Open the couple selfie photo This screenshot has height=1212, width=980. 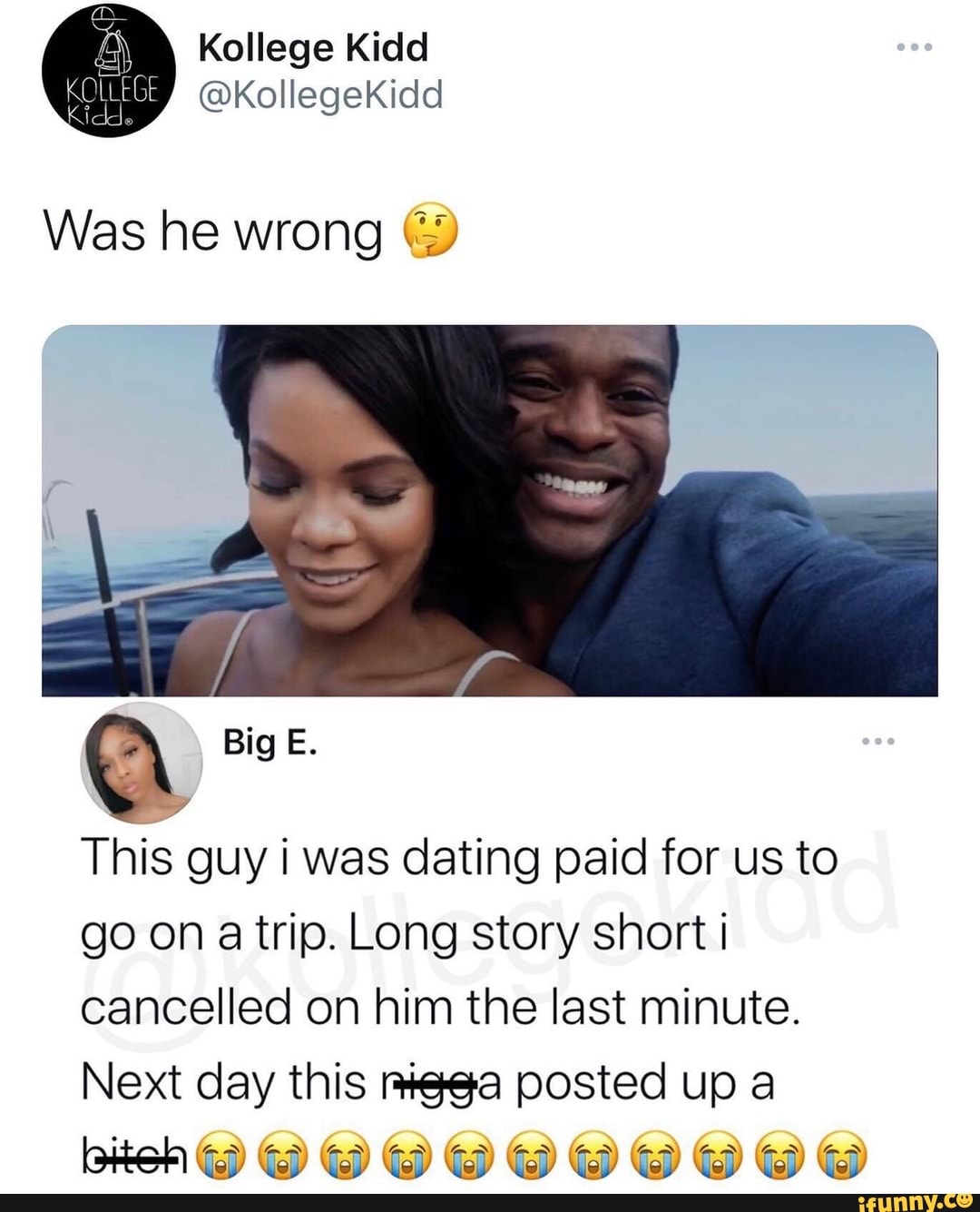(489, 510)
